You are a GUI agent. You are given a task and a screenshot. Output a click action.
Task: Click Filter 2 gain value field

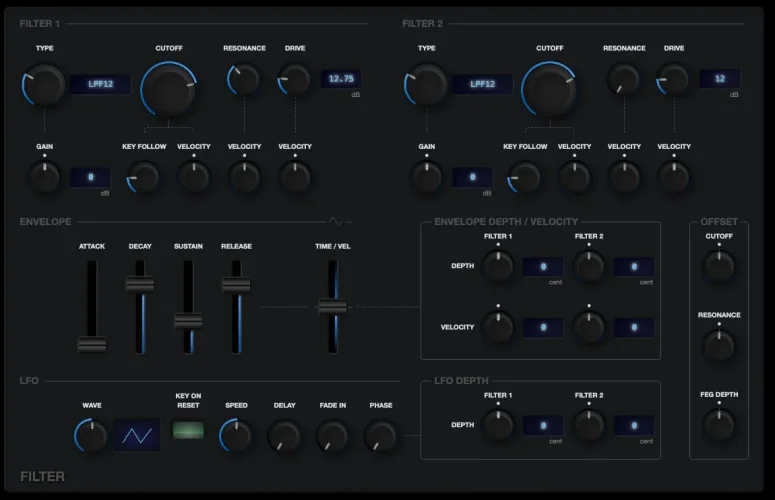tap(472, 177)
